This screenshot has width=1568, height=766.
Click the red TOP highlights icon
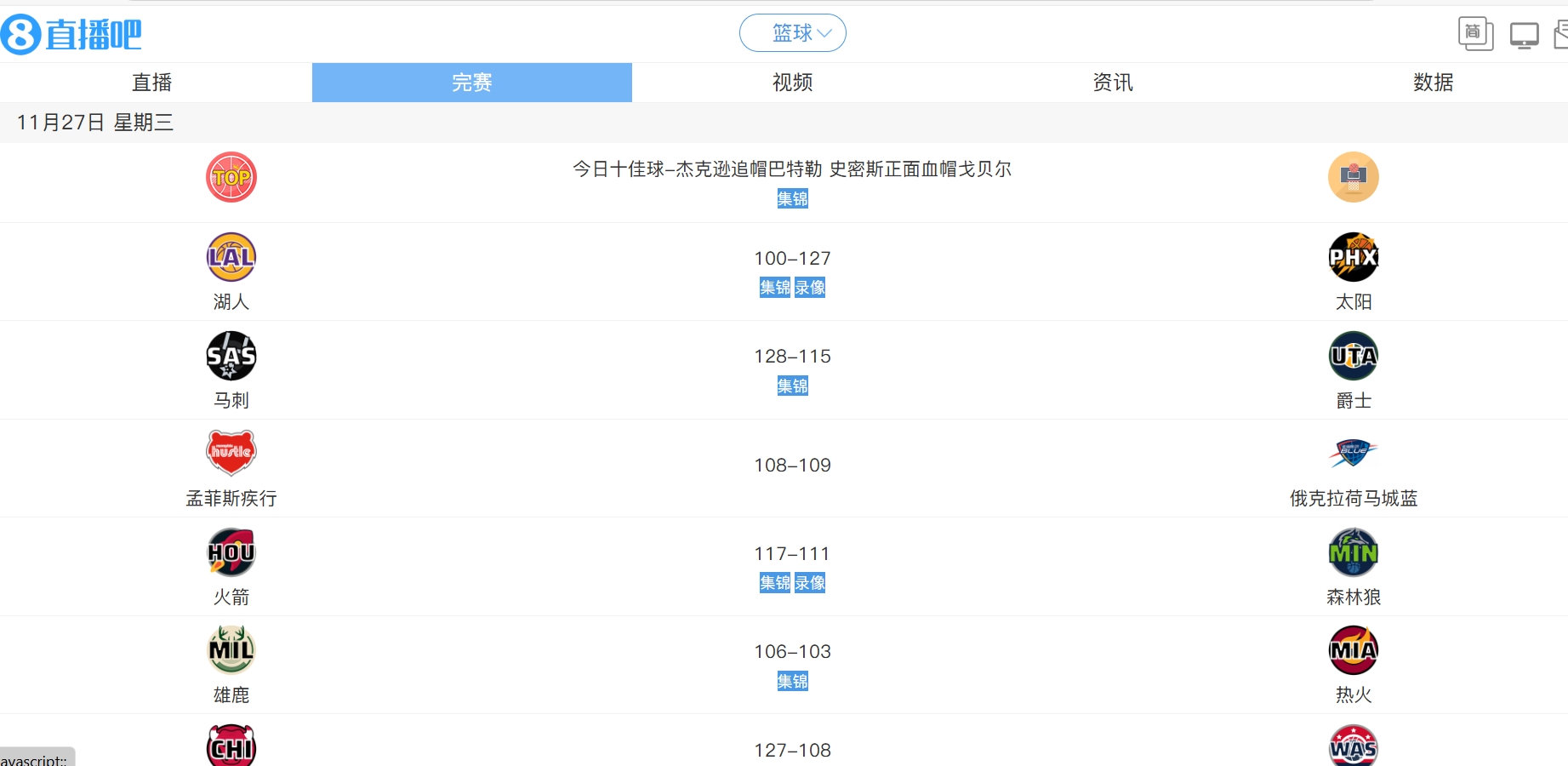pyautogui.click(x=231, y=177)
